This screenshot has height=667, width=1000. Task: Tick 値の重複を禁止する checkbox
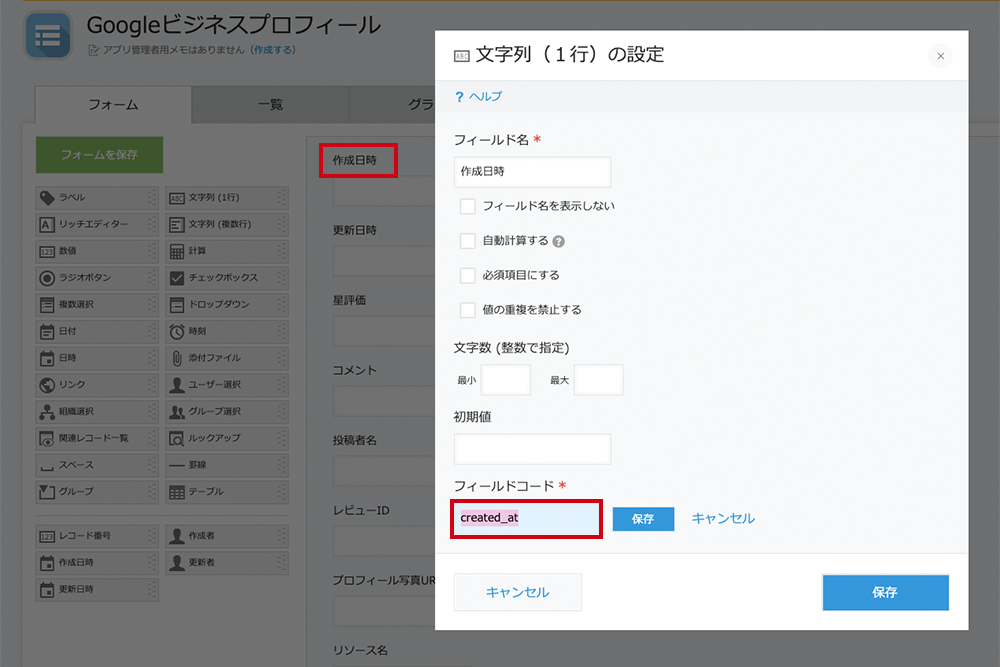(x=467, y=310)
